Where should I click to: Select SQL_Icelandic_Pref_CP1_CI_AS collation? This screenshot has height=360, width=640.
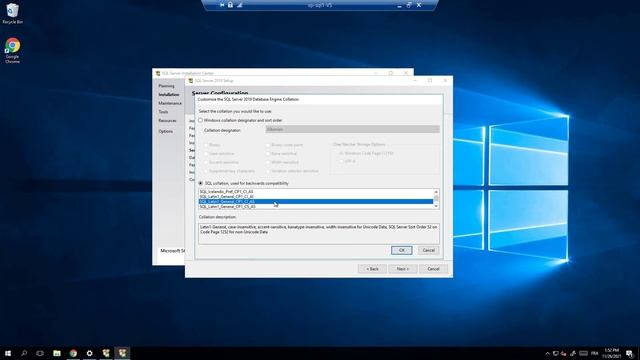point(316,191)
